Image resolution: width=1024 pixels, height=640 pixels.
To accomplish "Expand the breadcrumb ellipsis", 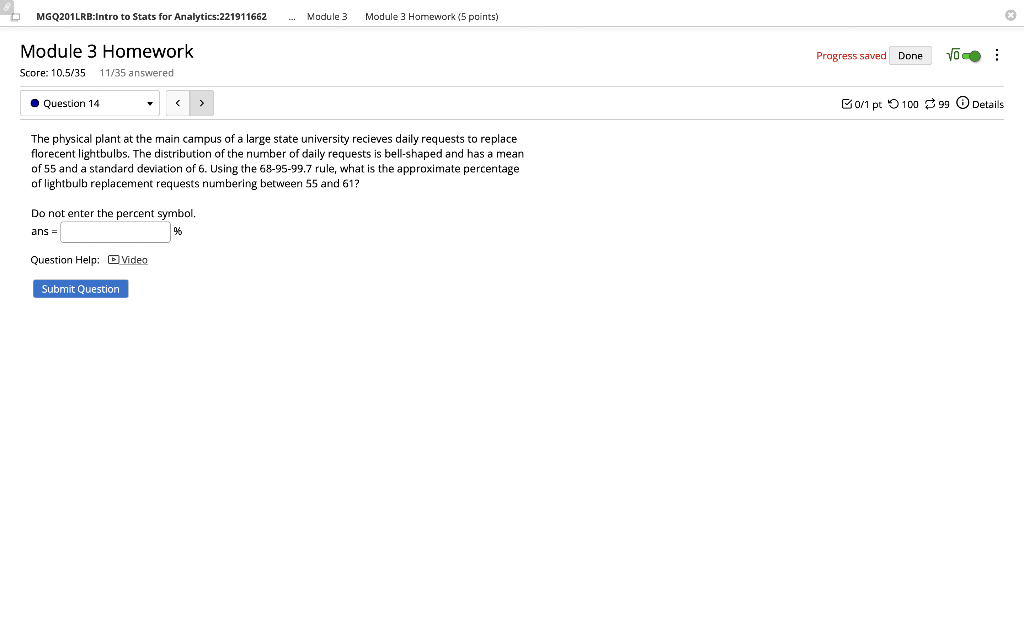I will click(x=292, y=17).
